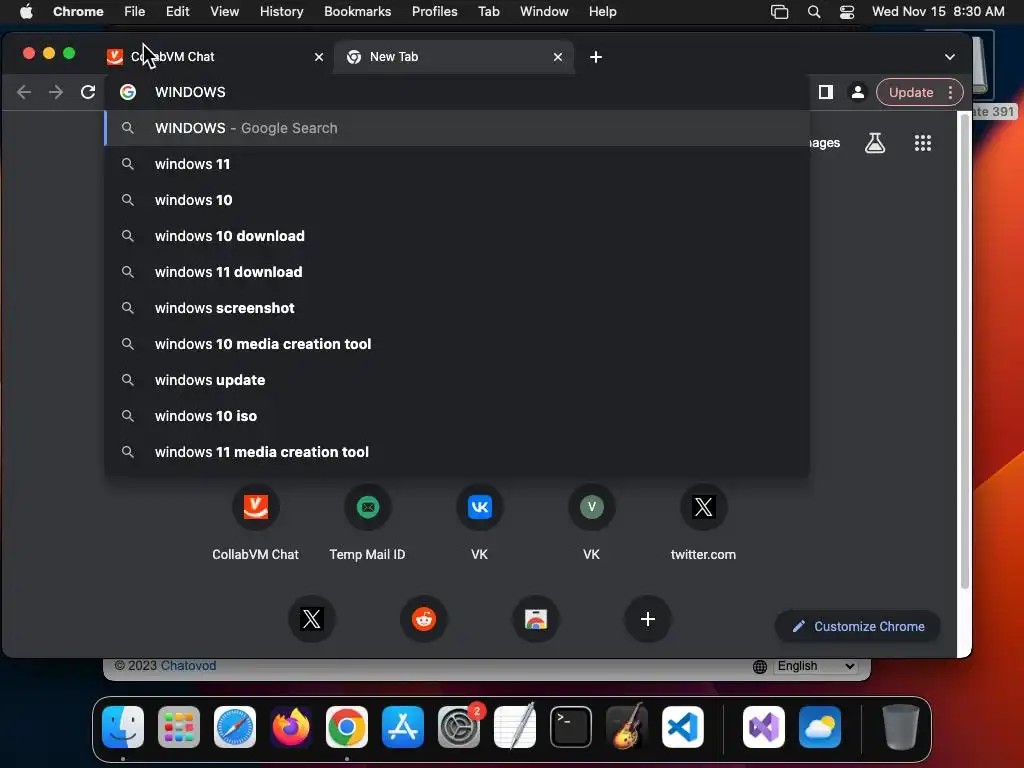Choose 'windows 10 iso' suggestion
The height and width of the screenshot is (768, 1024).
click(x=457, y=415)
